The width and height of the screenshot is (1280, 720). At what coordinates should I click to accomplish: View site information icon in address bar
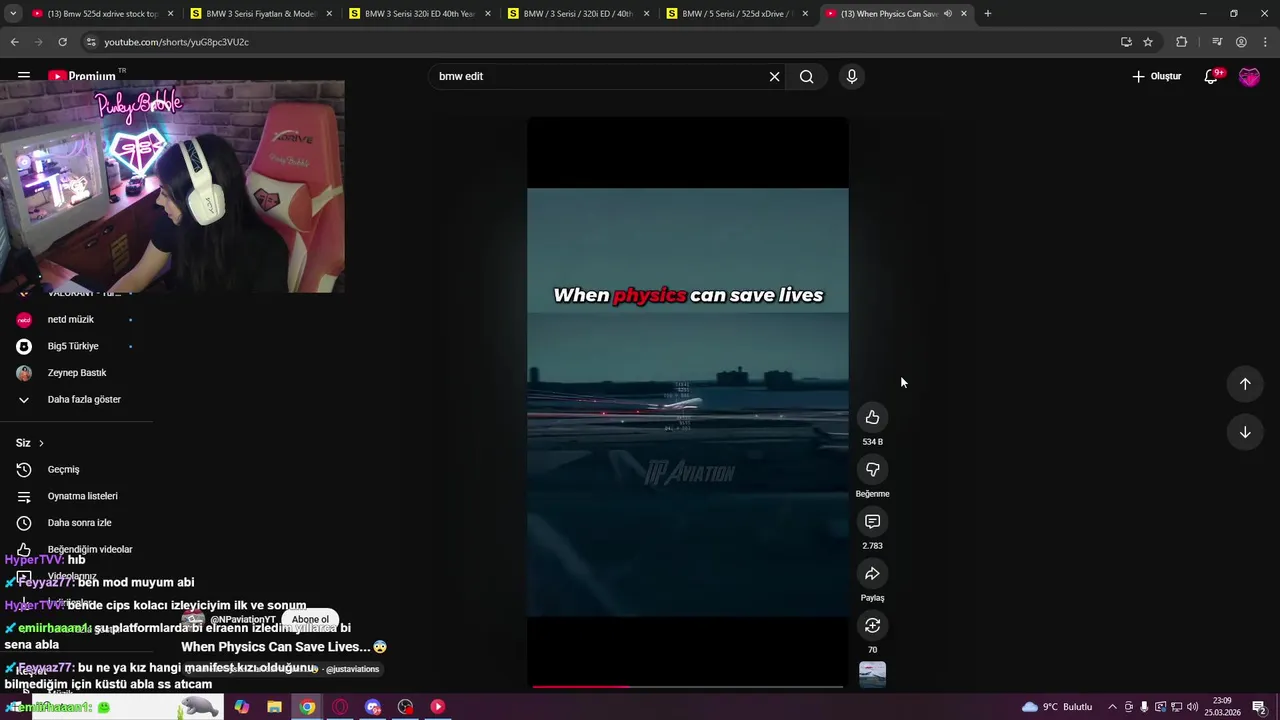pyautogui.click(x=91, y=42)
